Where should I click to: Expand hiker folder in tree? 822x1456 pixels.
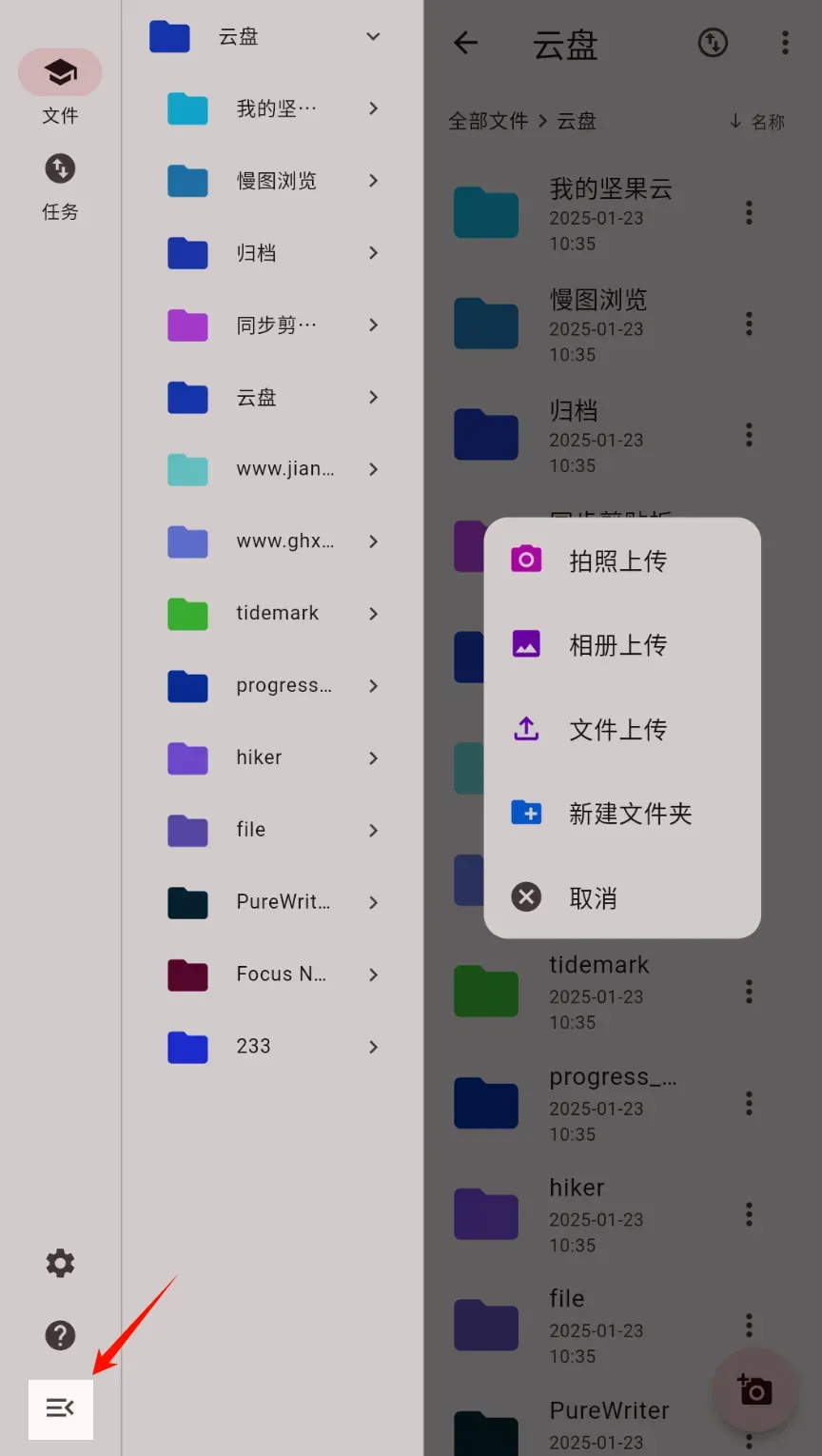(x=374, y=758)
